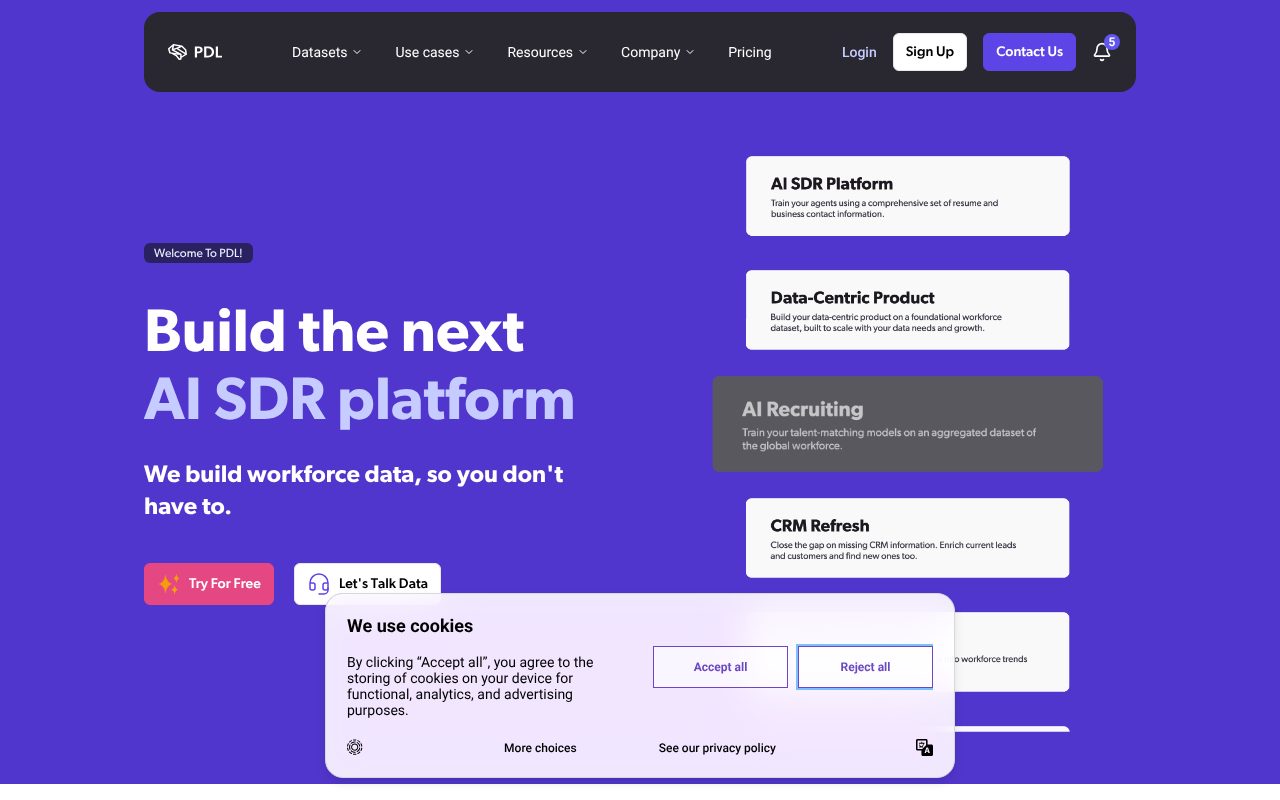Open See our privacy policy link
The height and width of the screenshot is (800, 1280).
pyautogui.click(x=717, y=748)
